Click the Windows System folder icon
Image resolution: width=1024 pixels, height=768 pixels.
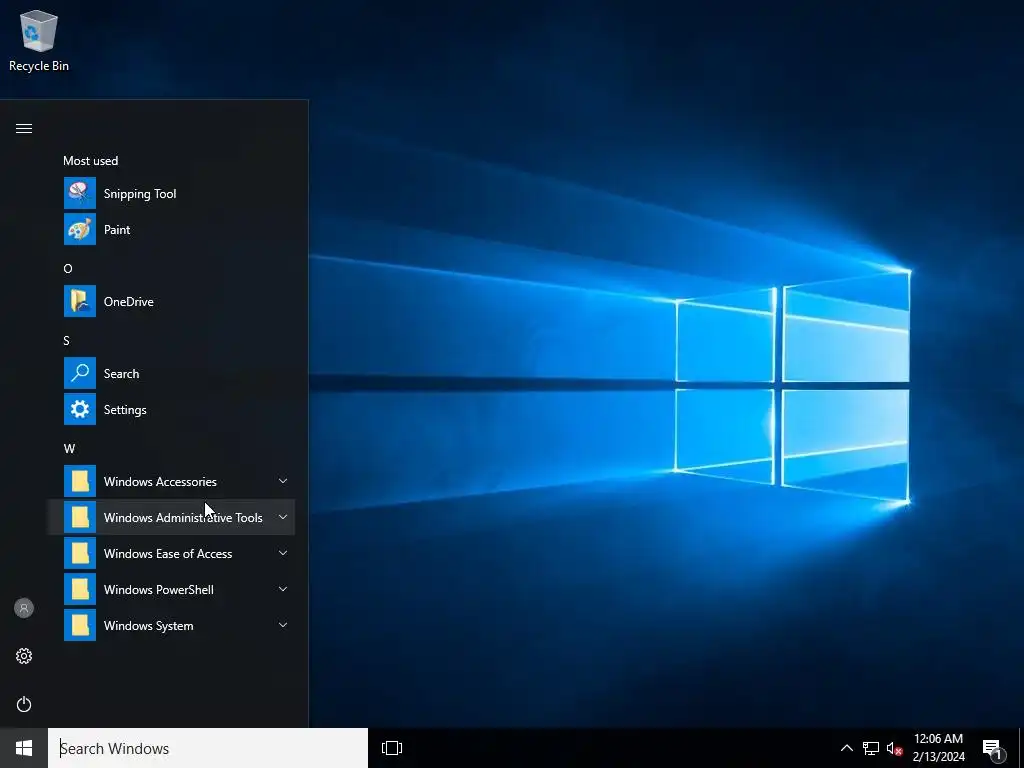pos(80,625)
